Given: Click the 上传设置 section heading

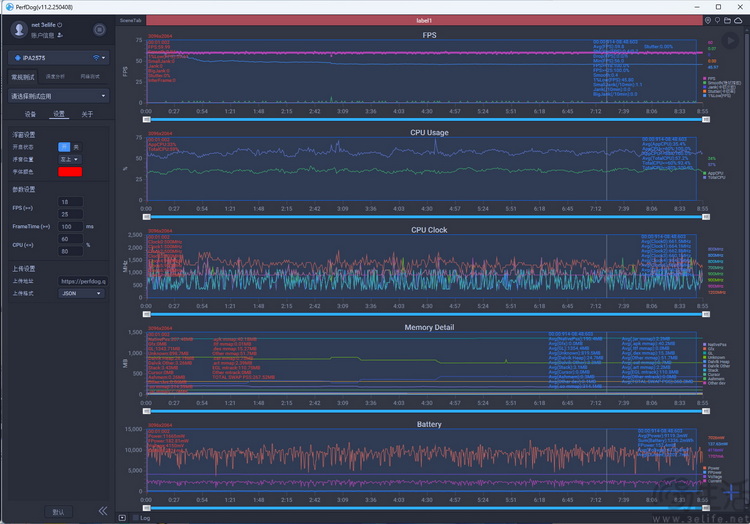Looking at the screenshot, I should point(23,269).
